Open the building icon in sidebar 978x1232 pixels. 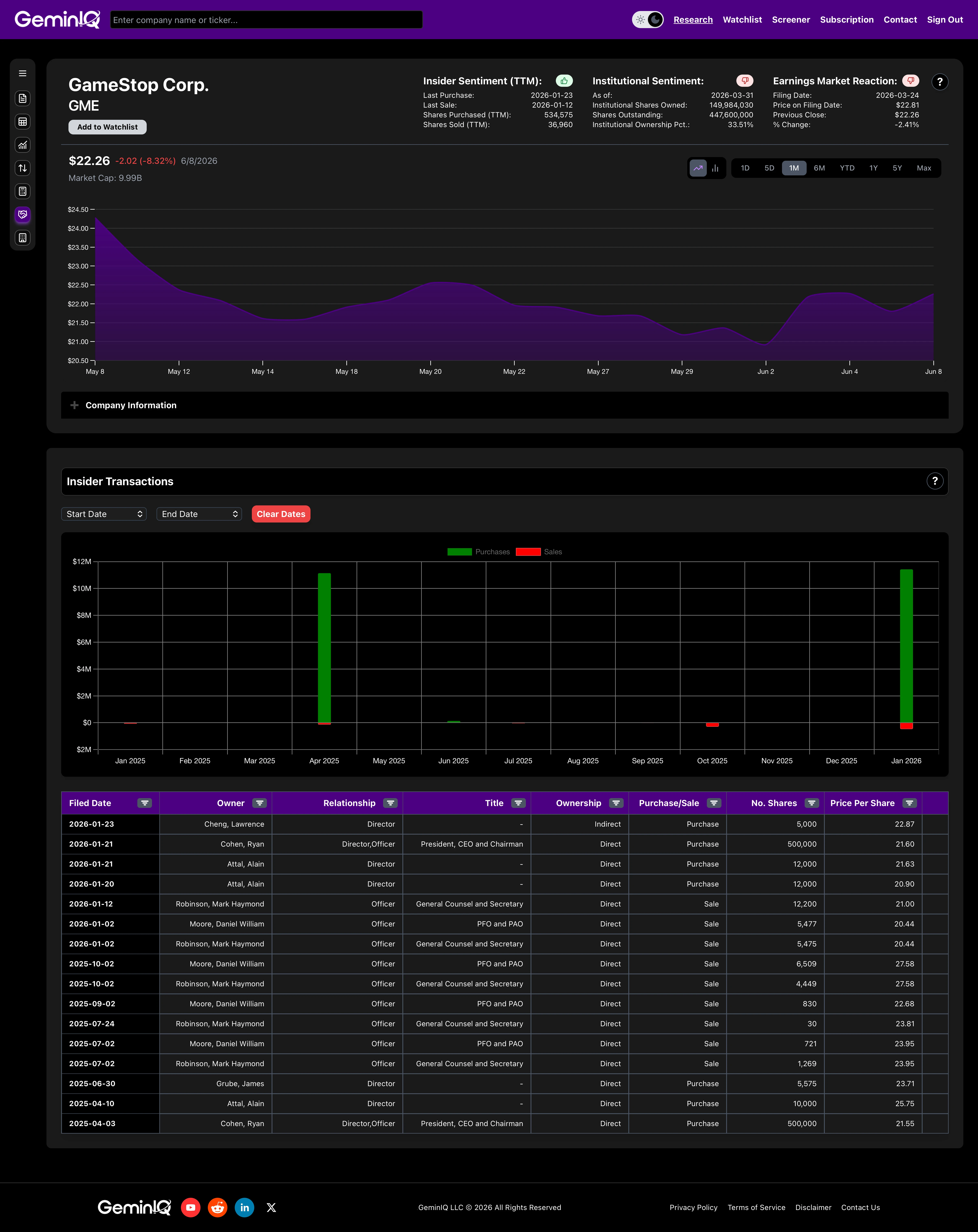(22, 238)
